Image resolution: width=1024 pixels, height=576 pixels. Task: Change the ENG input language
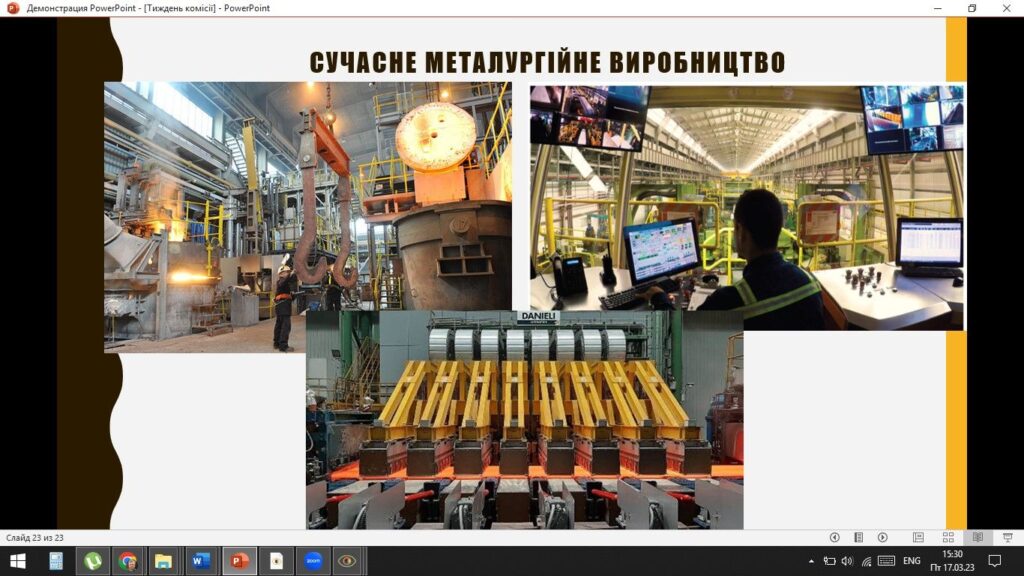click(912, 561)
